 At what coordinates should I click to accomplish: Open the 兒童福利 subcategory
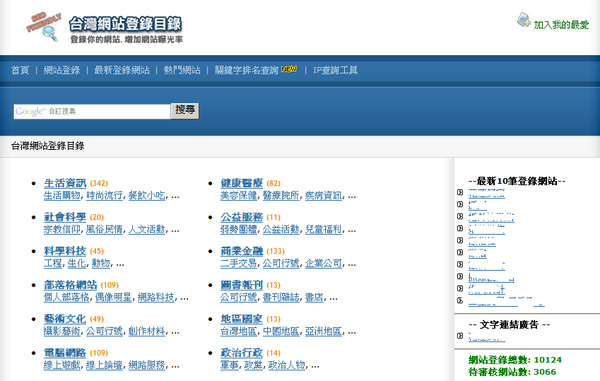(323, 230)
